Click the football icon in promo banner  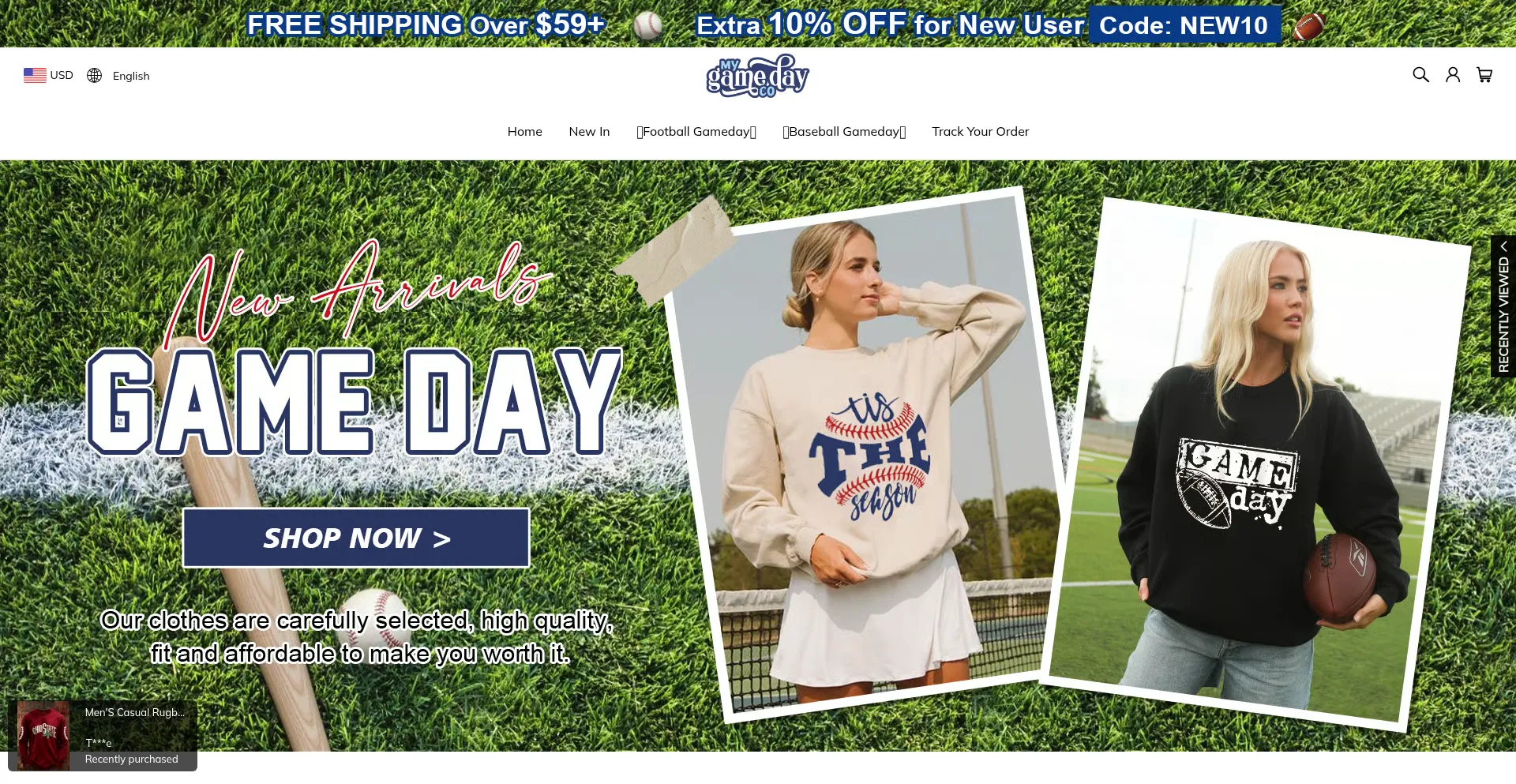tap(1308, 26)
